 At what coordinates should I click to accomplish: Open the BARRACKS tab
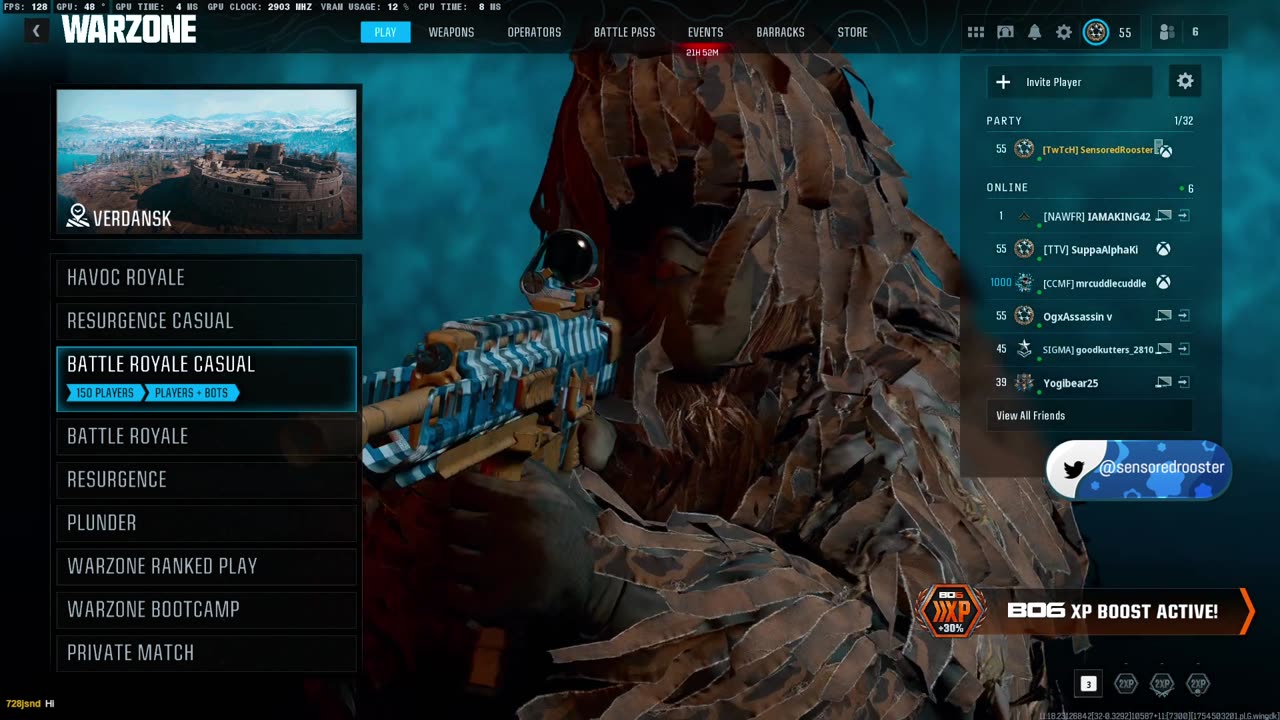[x=780, y=32]
